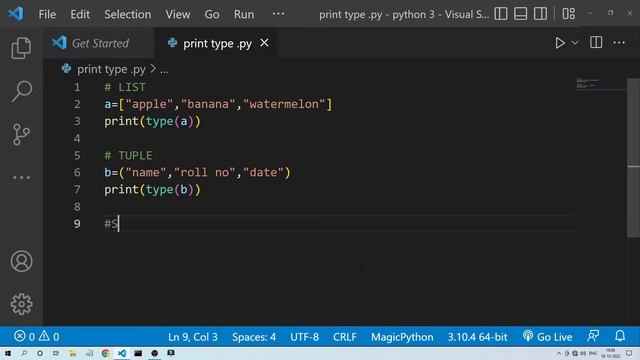This screenshot has height=360, width=640.
Task: Show additional views ellipsis in activity bar
Action: click(x=21, y=178)
